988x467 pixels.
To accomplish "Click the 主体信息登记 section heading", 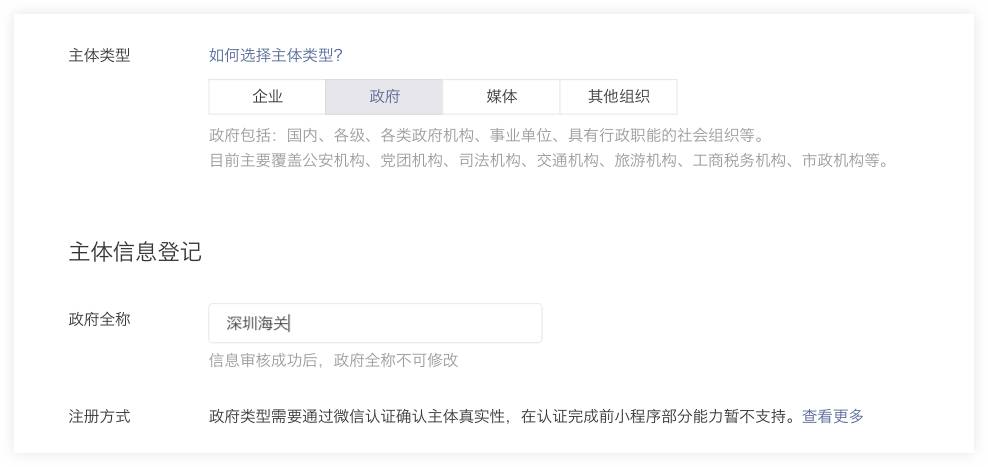I will pyautogui.click(x=134, y=252).
